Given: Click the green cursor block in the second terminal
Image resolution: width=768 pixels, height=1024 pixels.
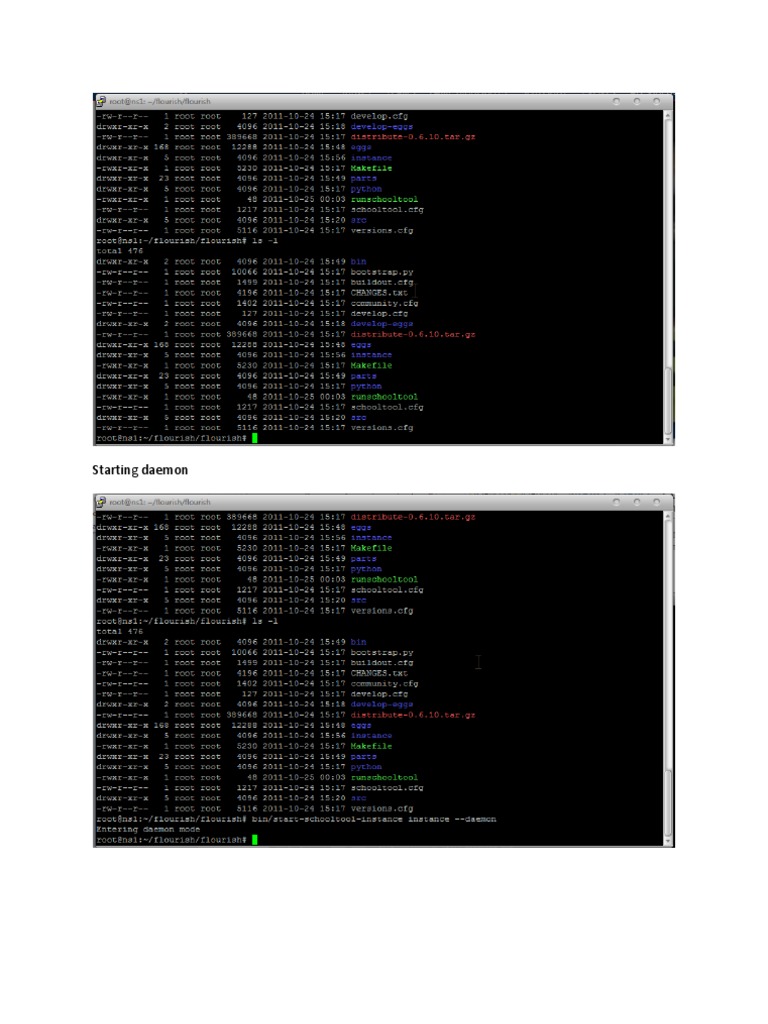Looking at the screenshot, I should point(255,840).
